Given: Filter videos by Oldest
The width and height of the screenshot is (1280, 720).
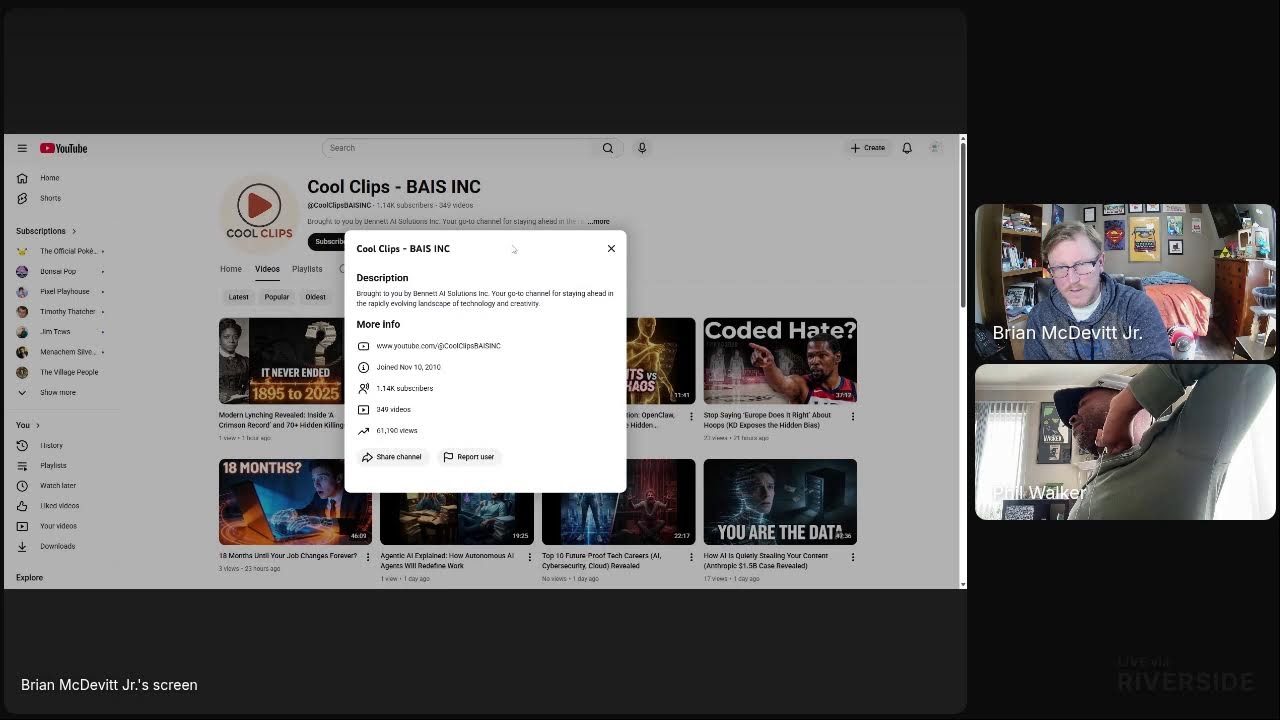Looking at the screenshot, I should [316, 297].
